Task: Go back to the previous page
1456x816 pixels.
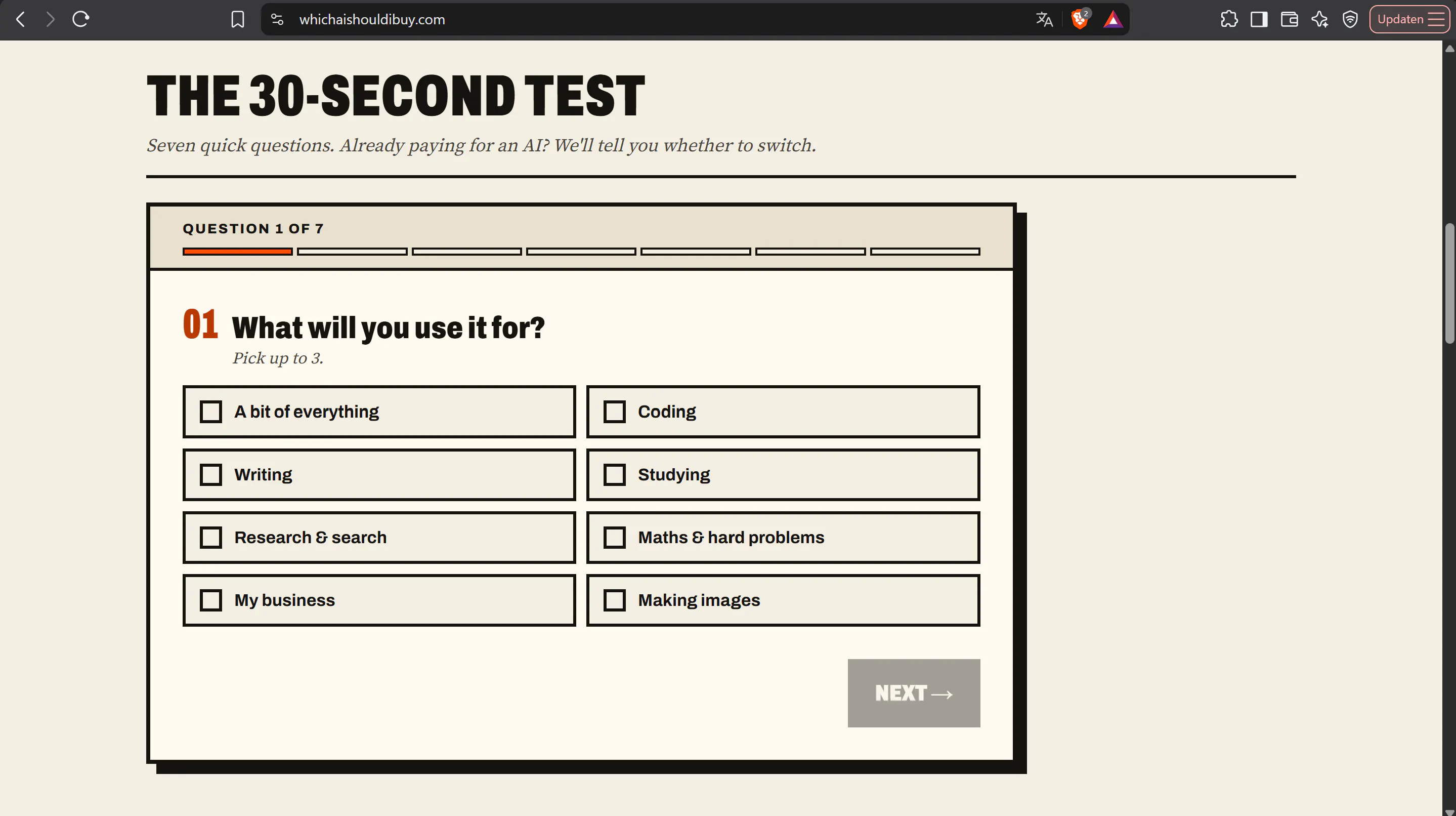Action: point(21,19)
